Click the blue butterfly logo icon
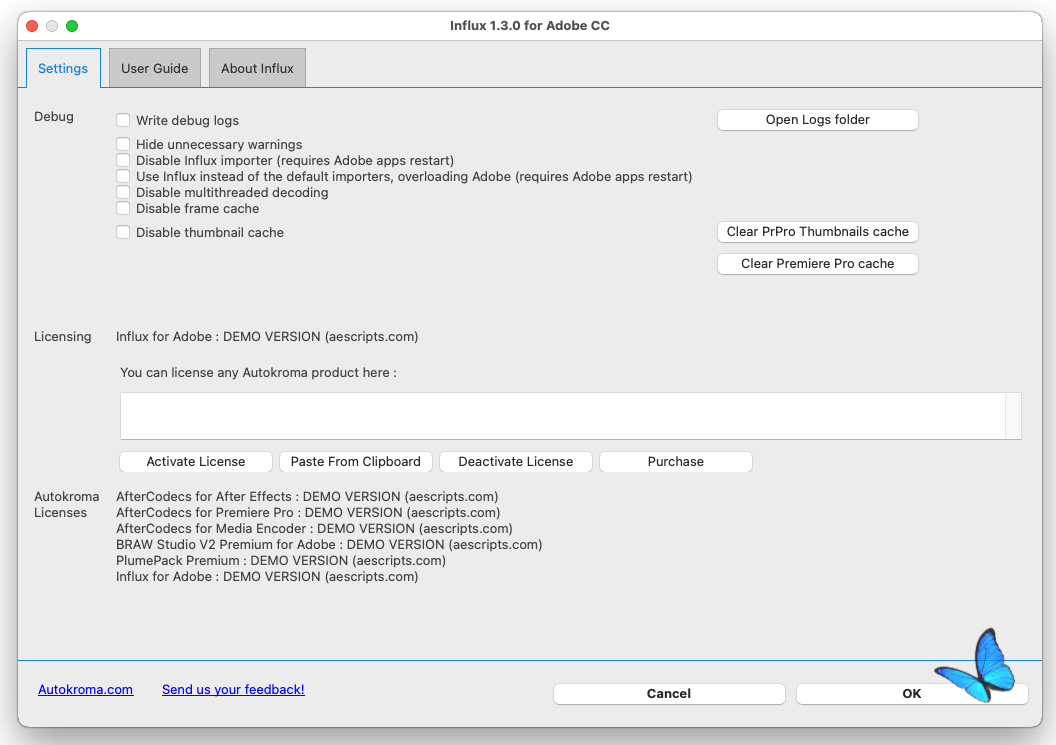This screenshot has width=1056, height=745. [977, 666]
